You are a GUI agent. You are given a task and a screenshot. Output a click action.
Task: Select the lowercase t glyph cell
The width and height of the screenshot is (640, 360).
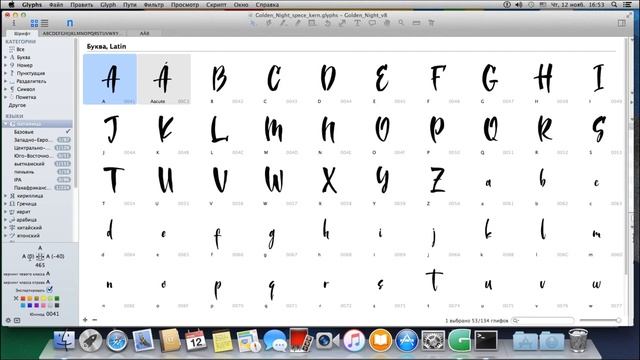pyautogui.click(x=436, y=284)
